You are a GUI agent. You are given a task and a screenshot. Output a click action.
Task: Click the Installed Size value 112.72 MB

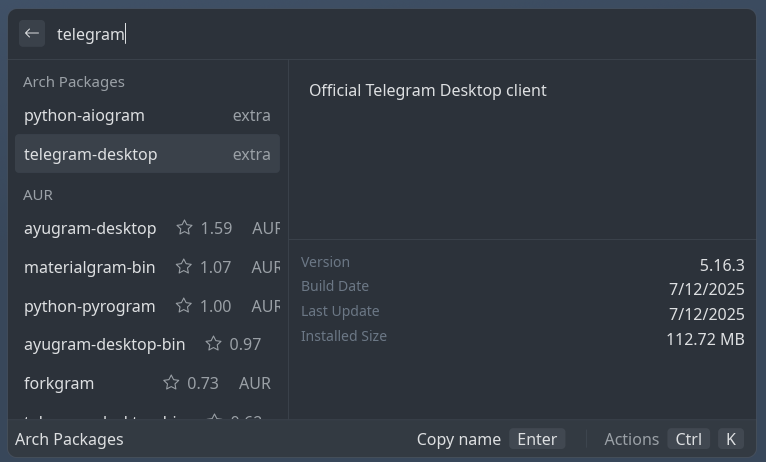point(705,339)
